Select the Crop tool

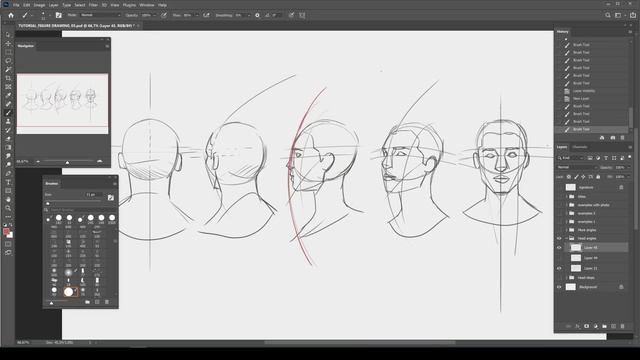point(8,78)
